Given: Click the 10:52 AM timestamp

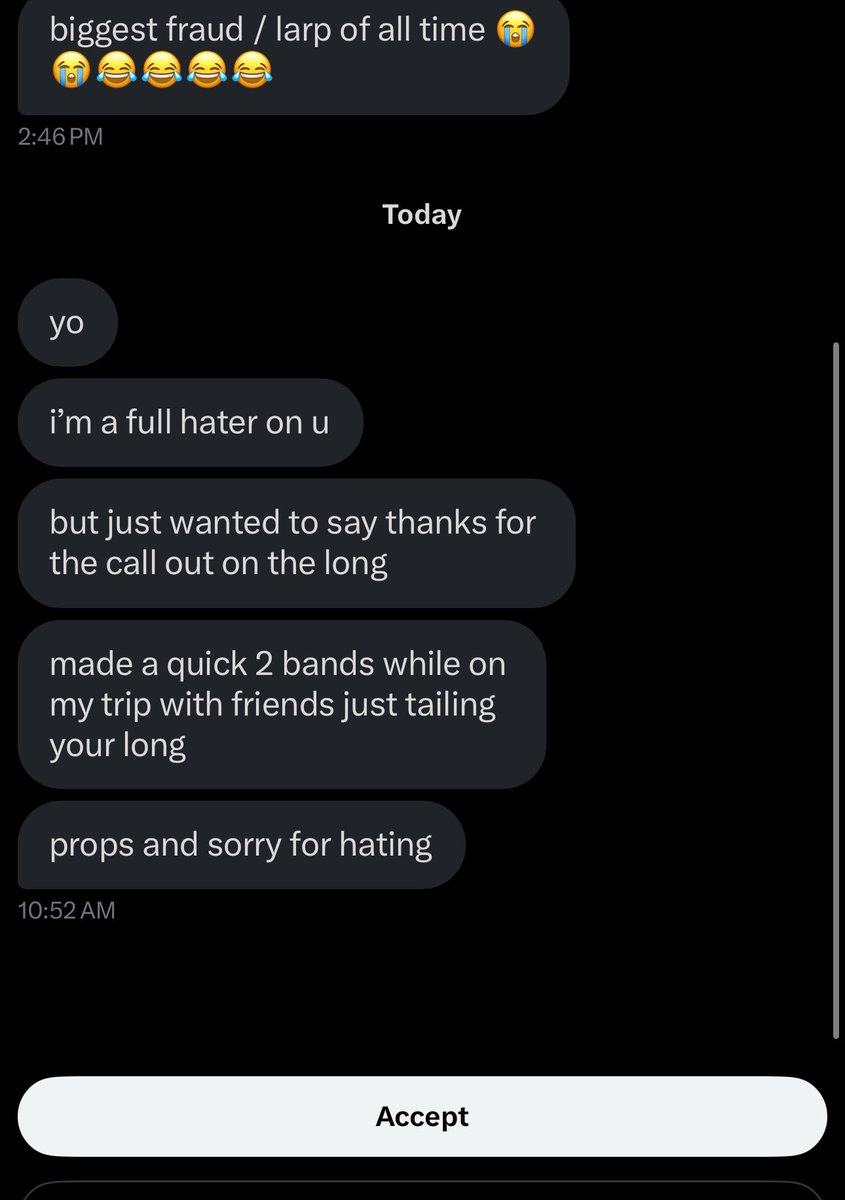Looking at the screenshot, I should [66, 910].
